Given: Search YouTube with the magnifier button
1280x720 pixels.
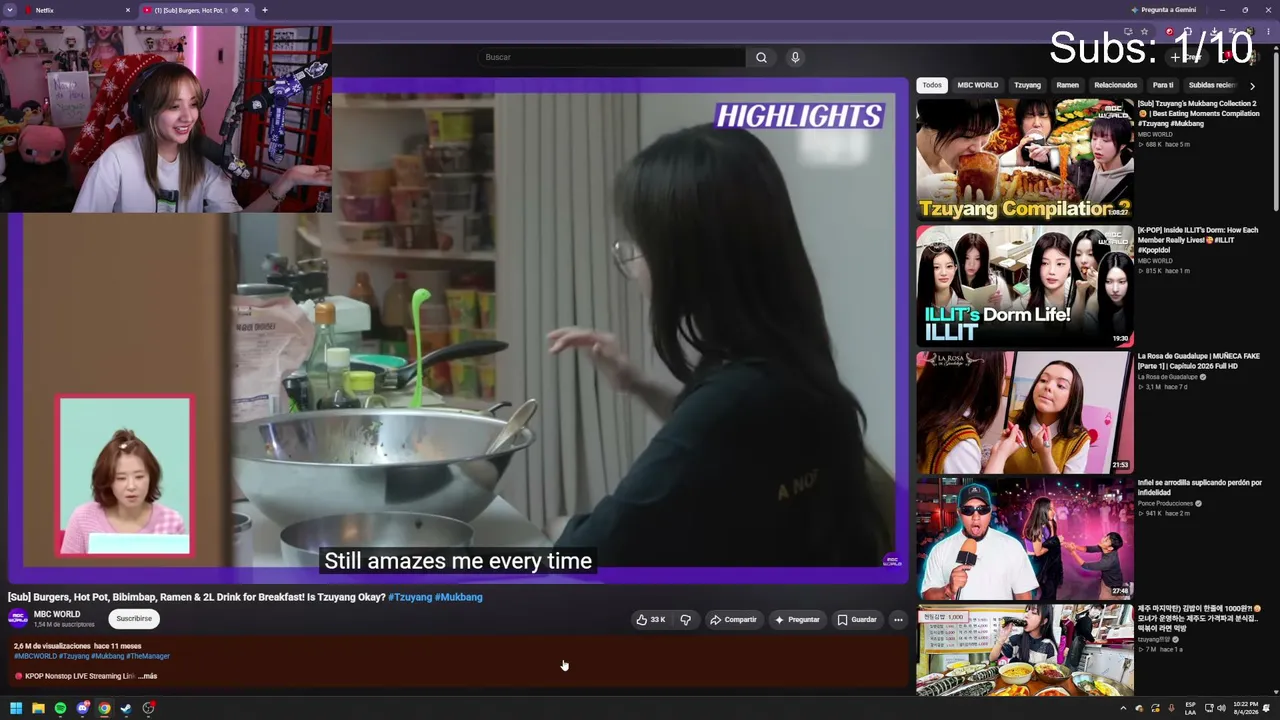Looking at the screenshot, I should pos(761,58).
